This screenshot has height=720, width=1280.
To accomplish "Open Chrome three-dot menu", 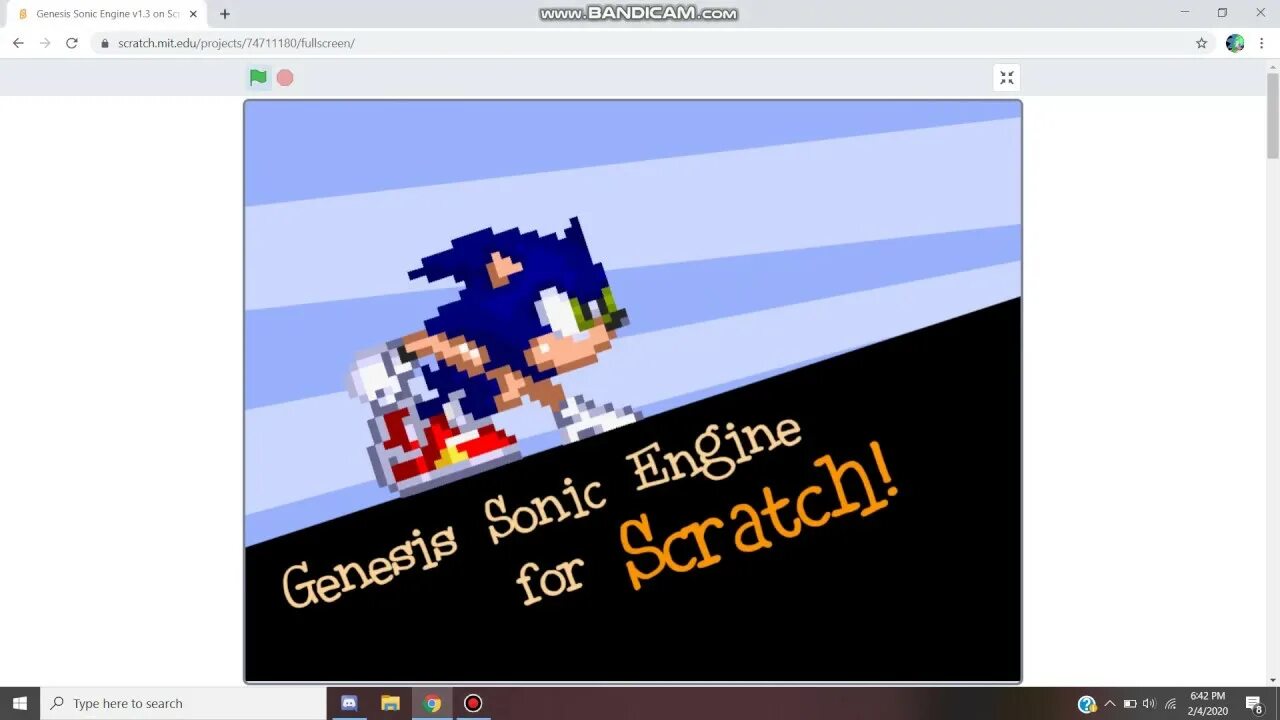I will pos(1263,43).
